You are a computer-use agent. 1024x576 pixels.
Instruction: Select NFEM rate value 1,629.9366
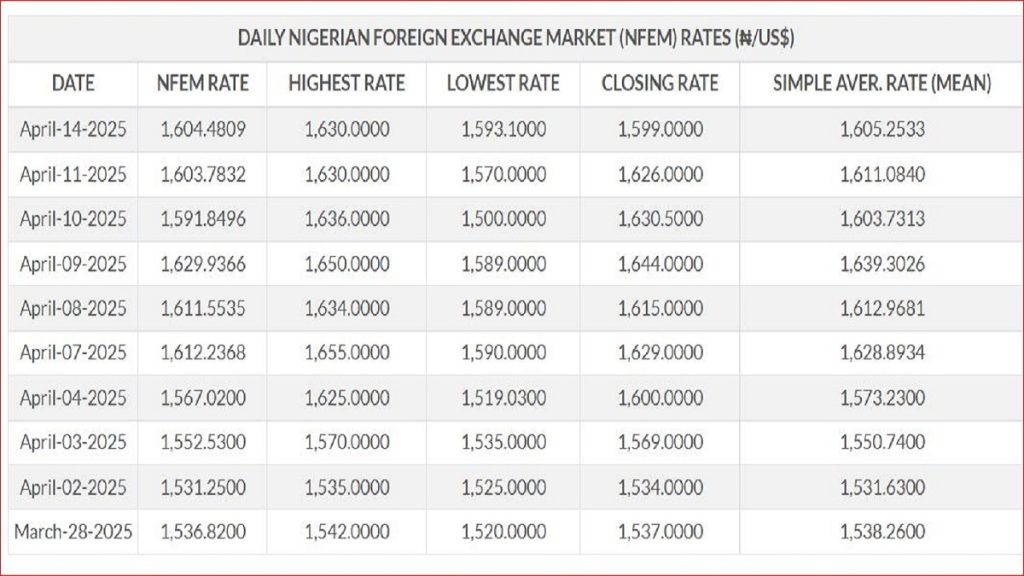point(202,264)
